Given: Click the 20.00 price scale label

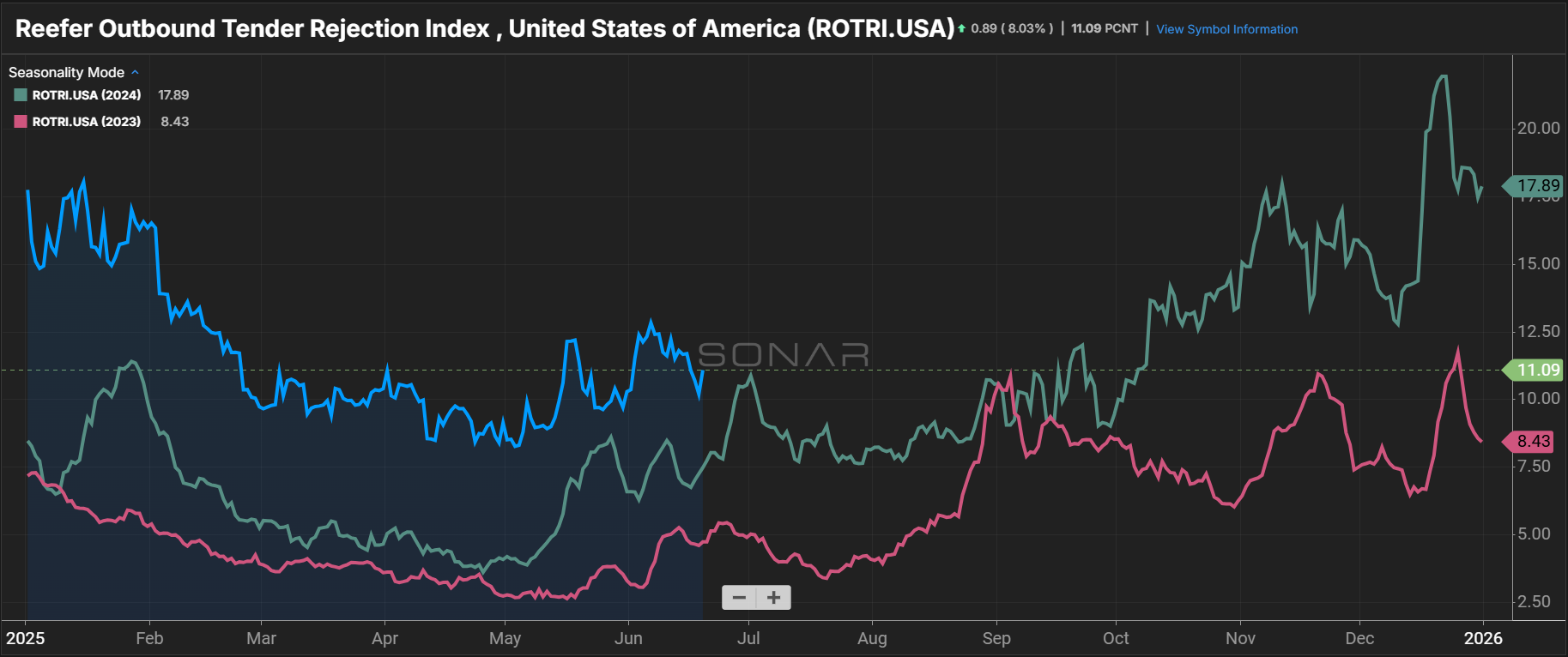Looking at the screenshot, I should pyautogui.click(x=1538, y=128).
